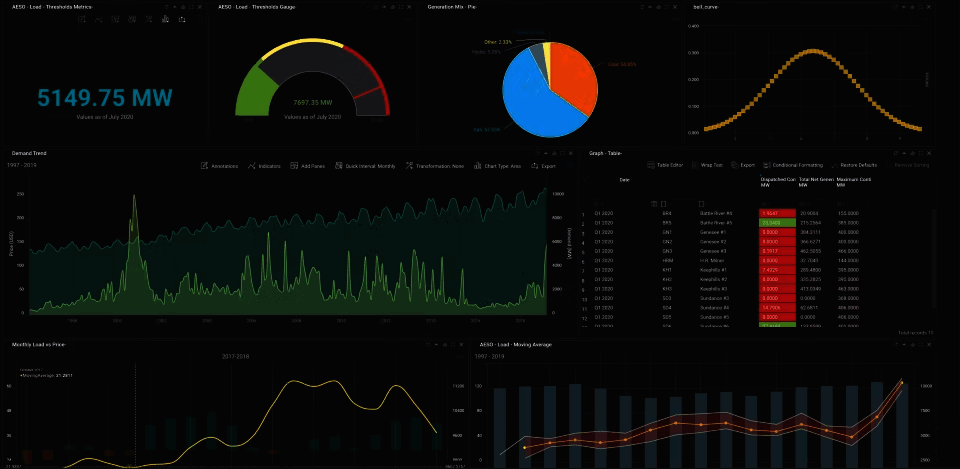Open Conditional Formatting for the table
The height and width of the screenshot is (469, 960).
793,165
